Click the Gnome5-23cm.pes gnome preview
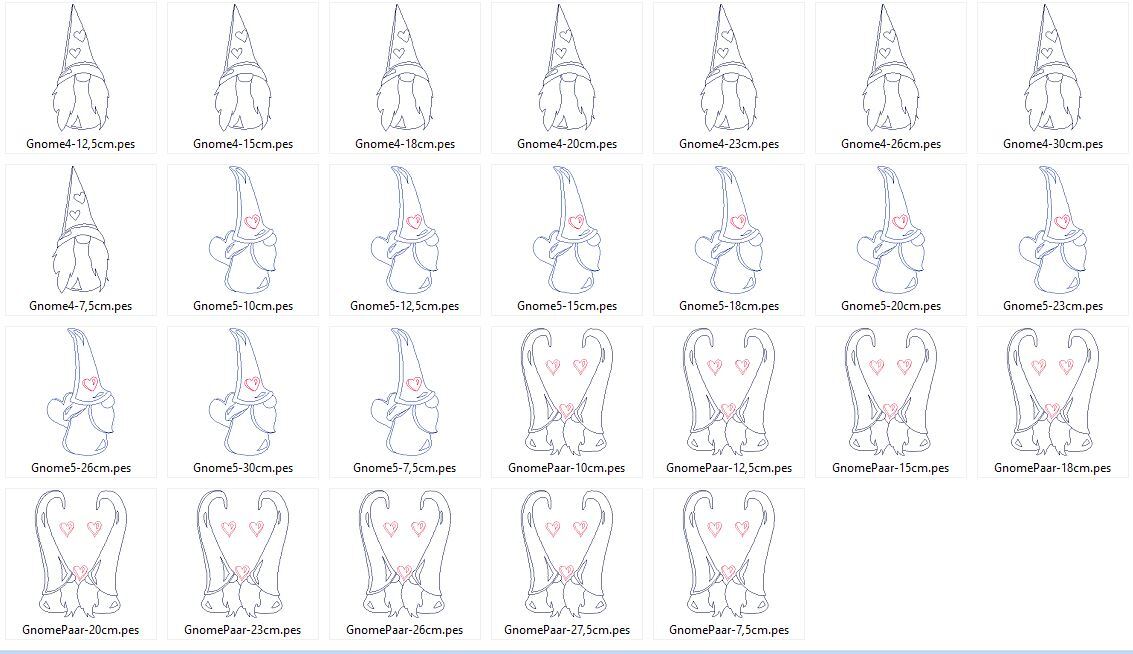This screenshot has height=654, width=1133. point(1053,232)
